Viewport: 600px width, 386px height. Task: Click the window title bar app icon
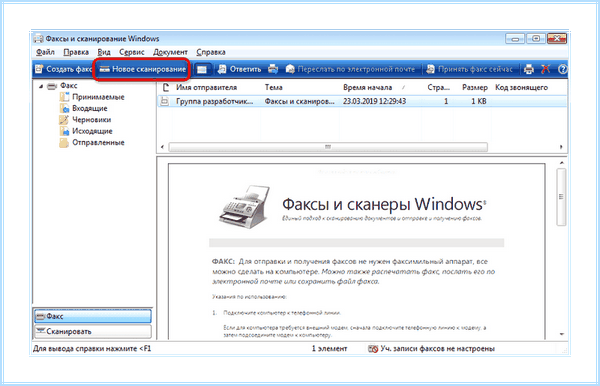[x=38, y=39]
